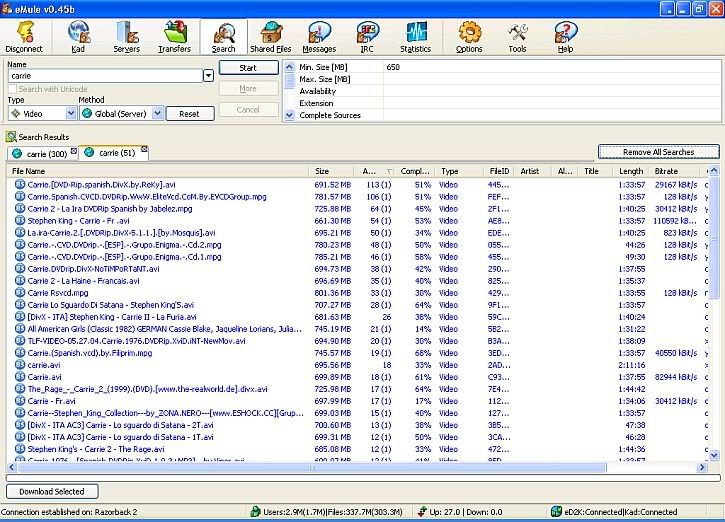Viewport: 725px width, 522px height.
Task: Open the Tools toolbar icon
Action: pos(517,37)
